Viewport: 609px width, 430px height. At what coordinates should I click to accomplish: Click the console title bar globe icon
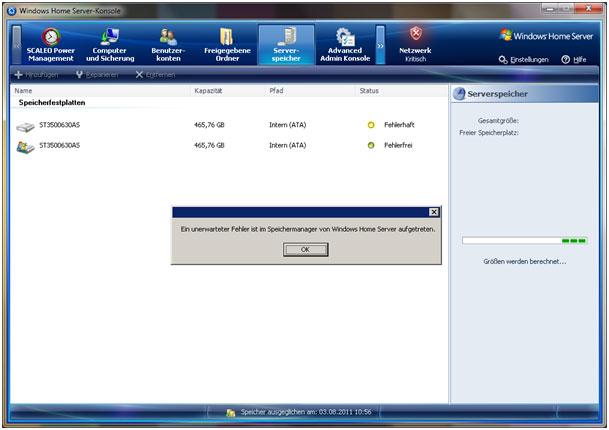[x=12, y=10]
